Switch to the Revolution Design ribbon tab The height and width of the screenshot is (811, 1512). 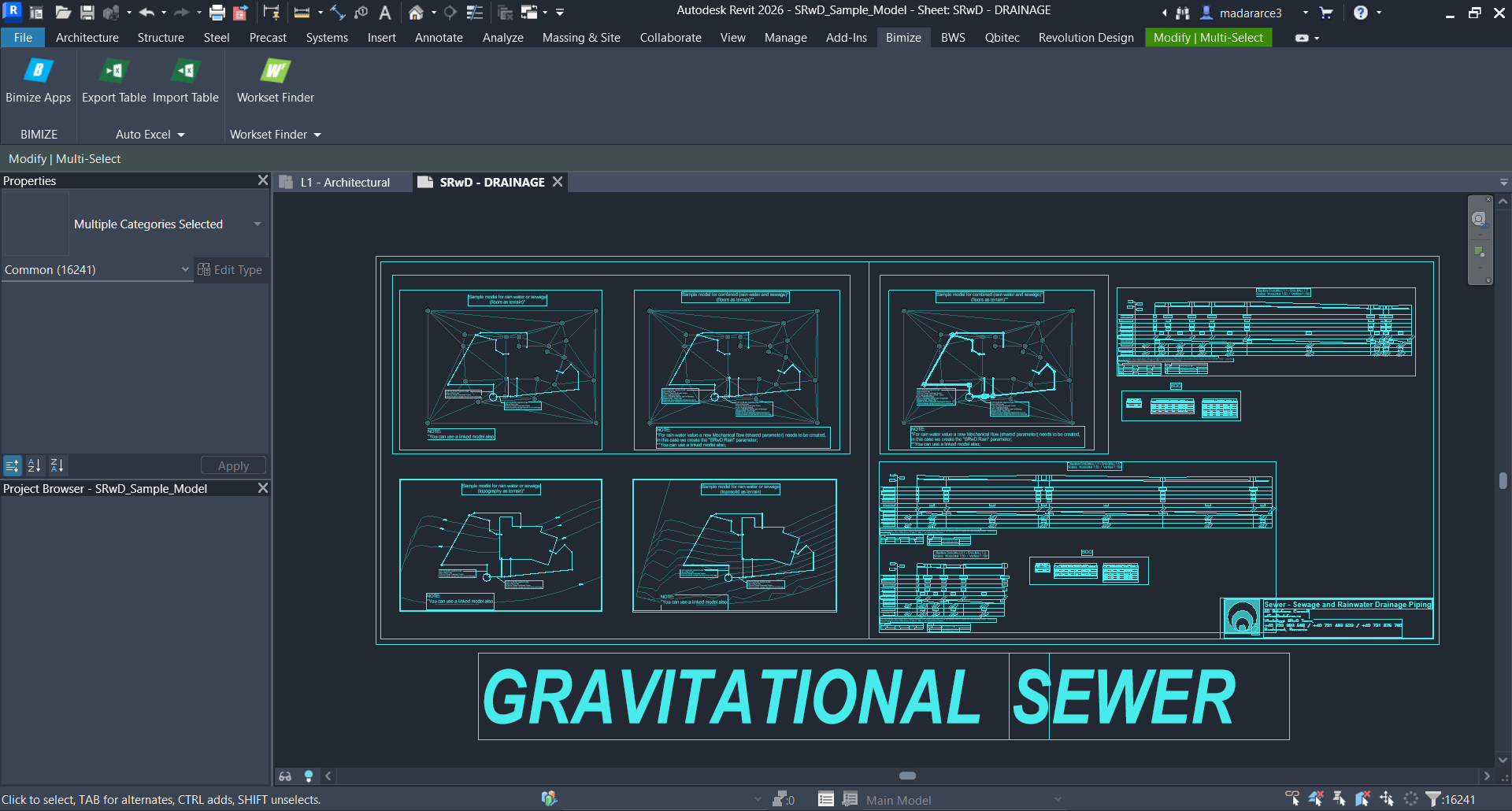pos(1086,38)
